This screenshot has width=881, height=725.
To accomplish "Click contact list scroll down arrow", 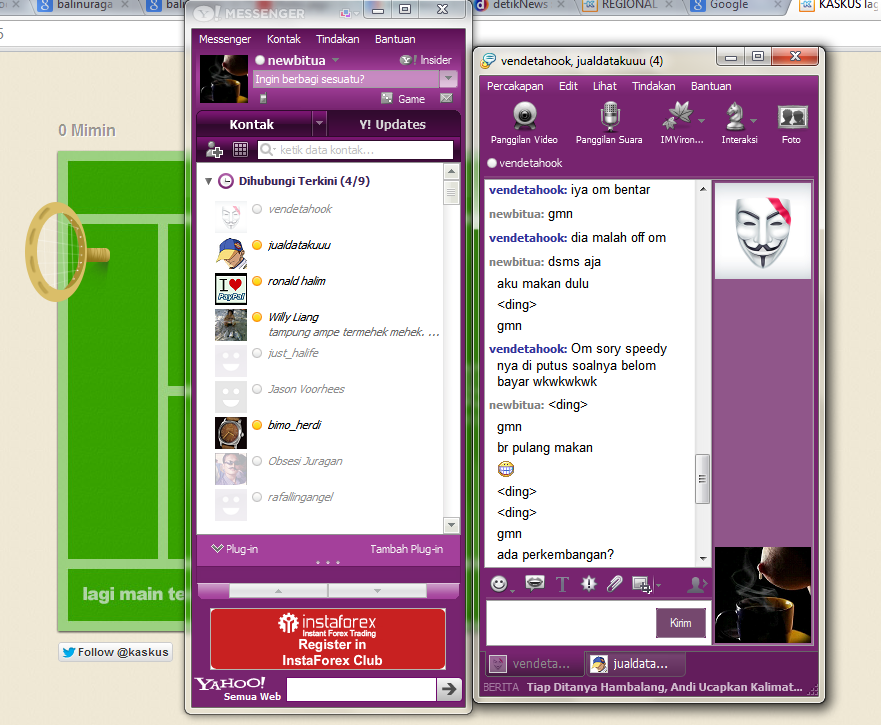I will 451,525.
